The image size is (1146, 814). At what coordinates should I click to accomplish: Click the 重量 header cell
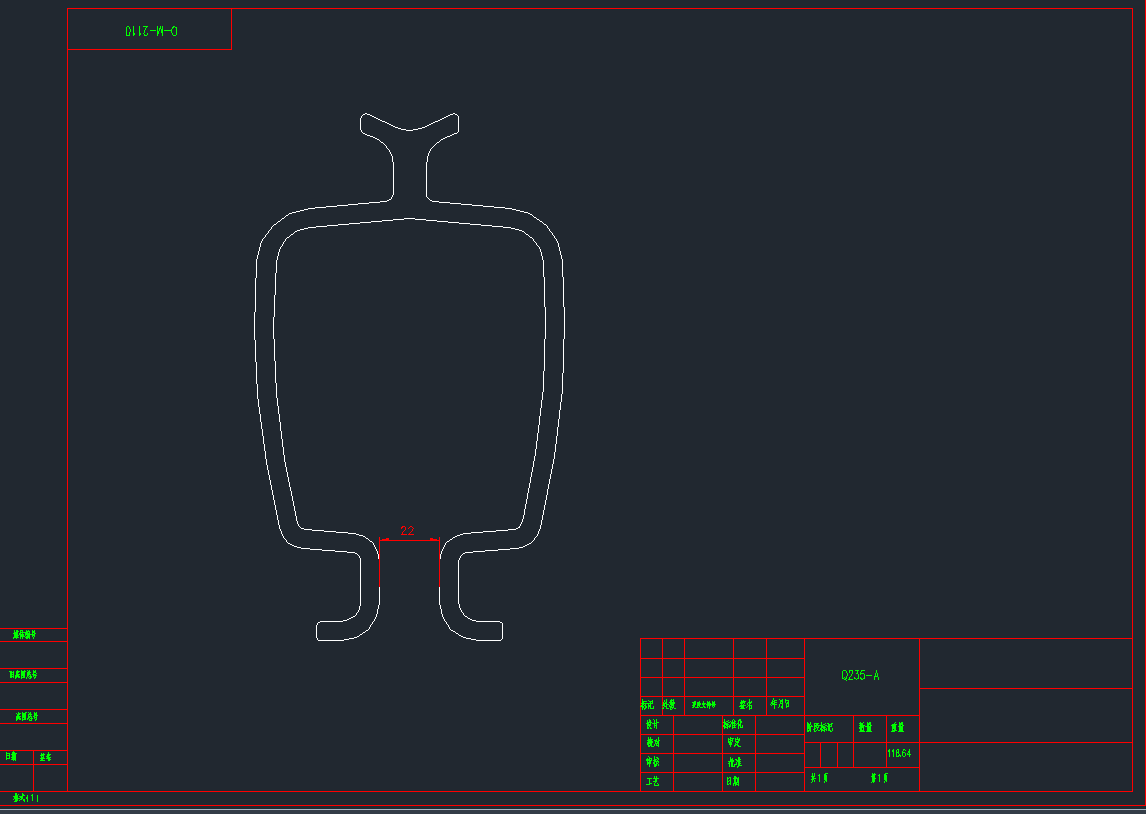pyautogui.click(x=899, y=728)
